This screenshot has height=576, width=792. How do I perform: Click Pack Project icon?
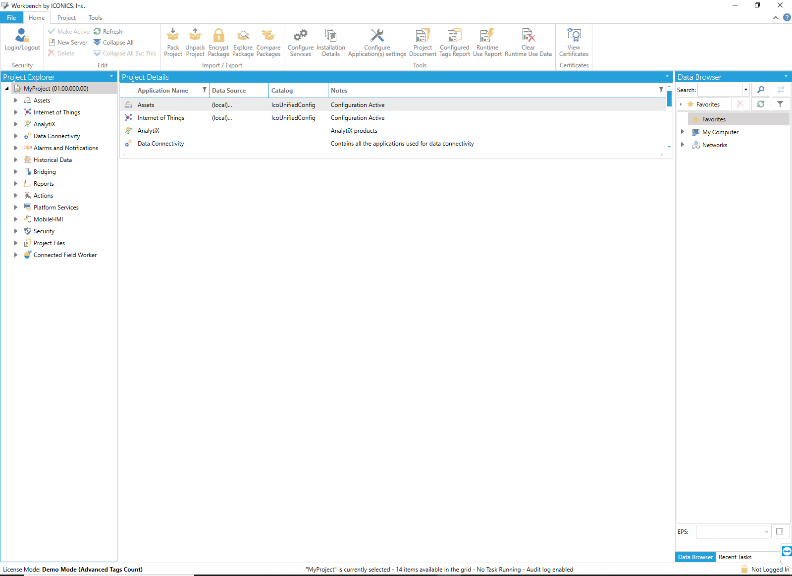click(173, 42)
